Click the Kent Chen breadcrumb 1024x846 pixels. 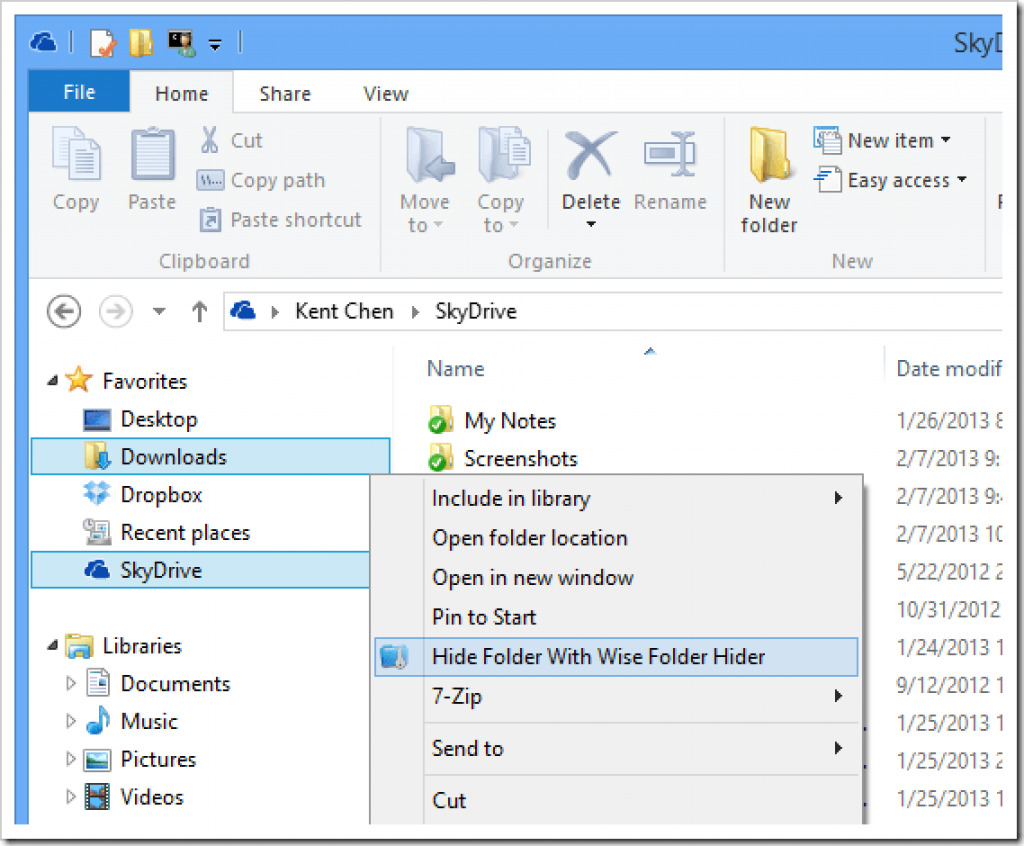point(344,311)
